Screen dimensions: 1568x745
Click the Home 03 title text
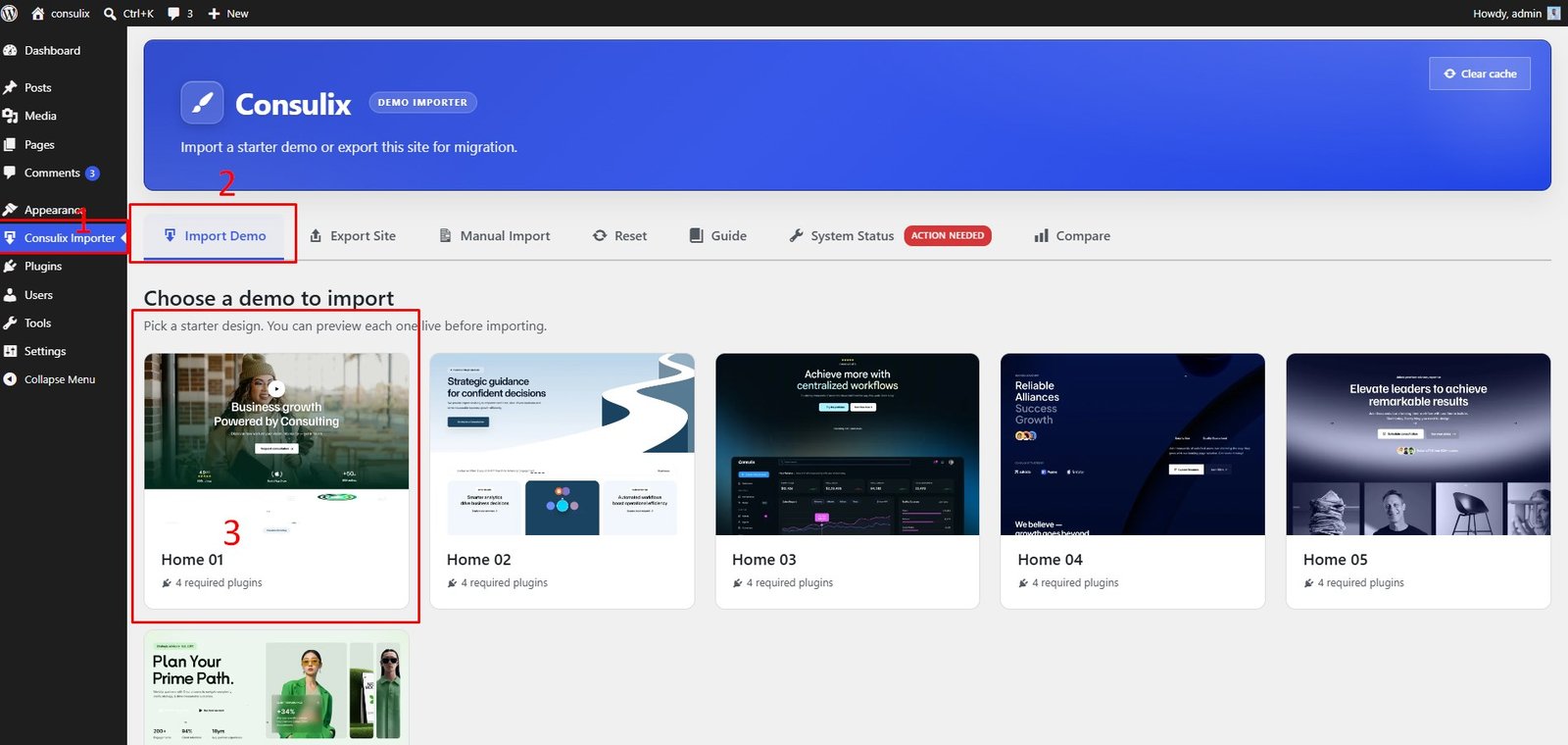click(x=763, y=560)
